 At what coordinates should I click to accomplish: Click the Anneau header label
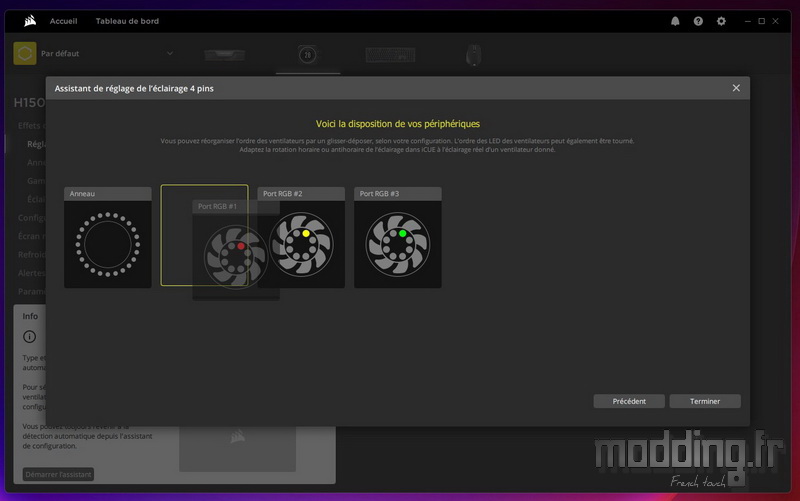click(108, 193)
